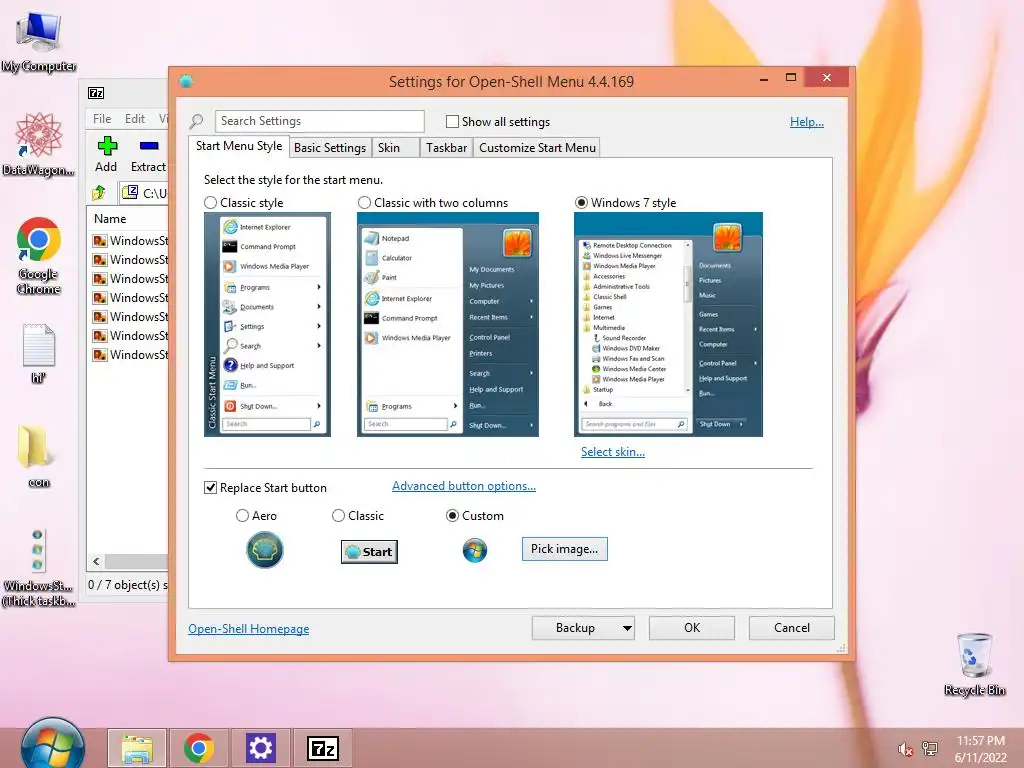Viewport: 1024px width, 768px height.
Task: Click the 7-Zip scroll left arrow
Action: coord(97,562)
